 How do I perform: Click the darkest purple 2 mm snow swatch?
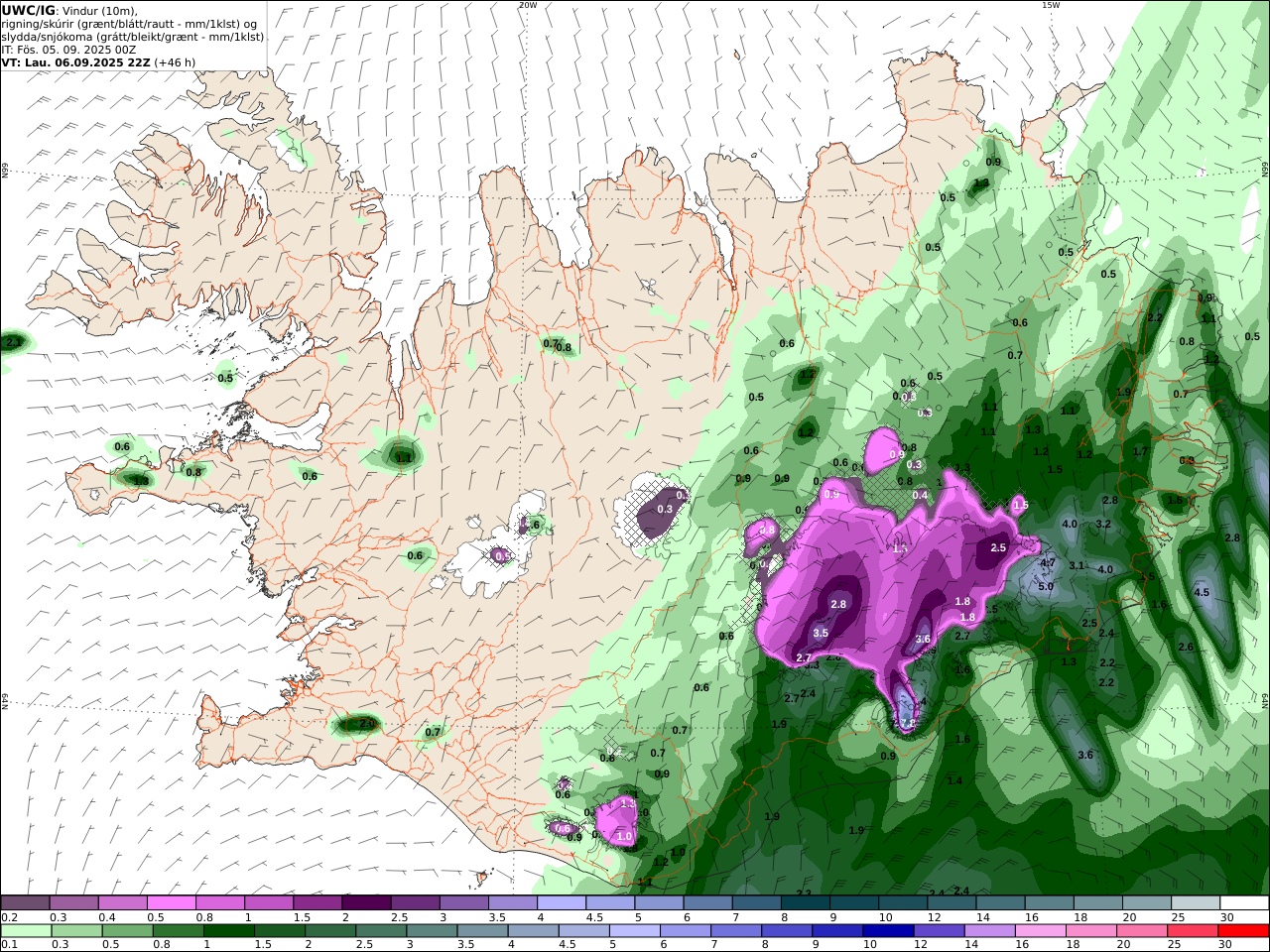(366, 903)
